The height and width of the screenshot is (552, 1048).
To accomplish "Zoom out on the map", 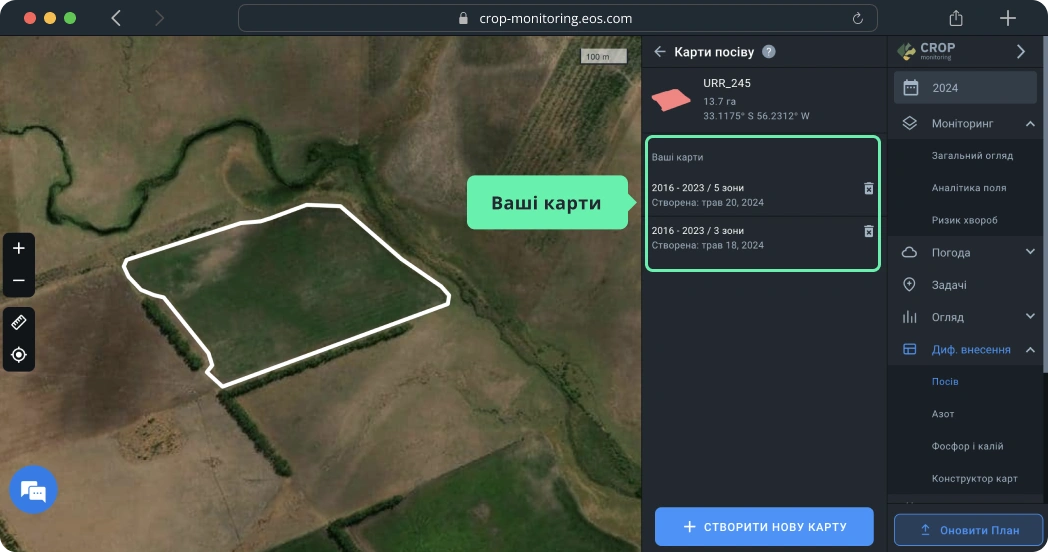I will (18, 281).
